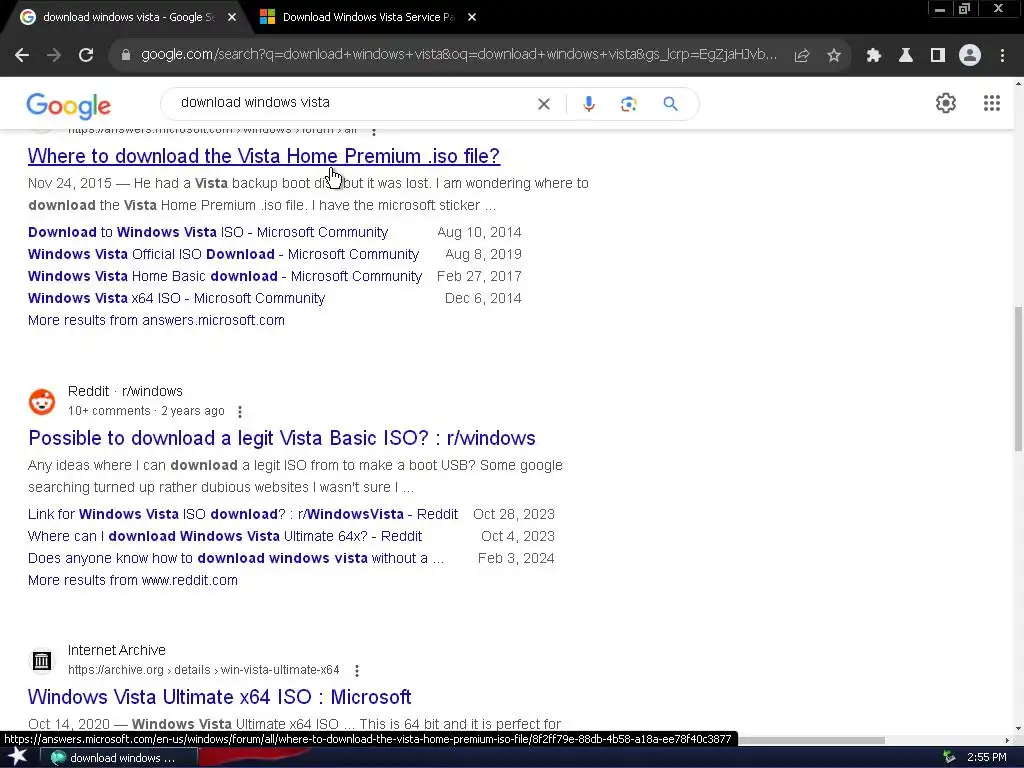Click the browser forward arrow

coord(54,56)
